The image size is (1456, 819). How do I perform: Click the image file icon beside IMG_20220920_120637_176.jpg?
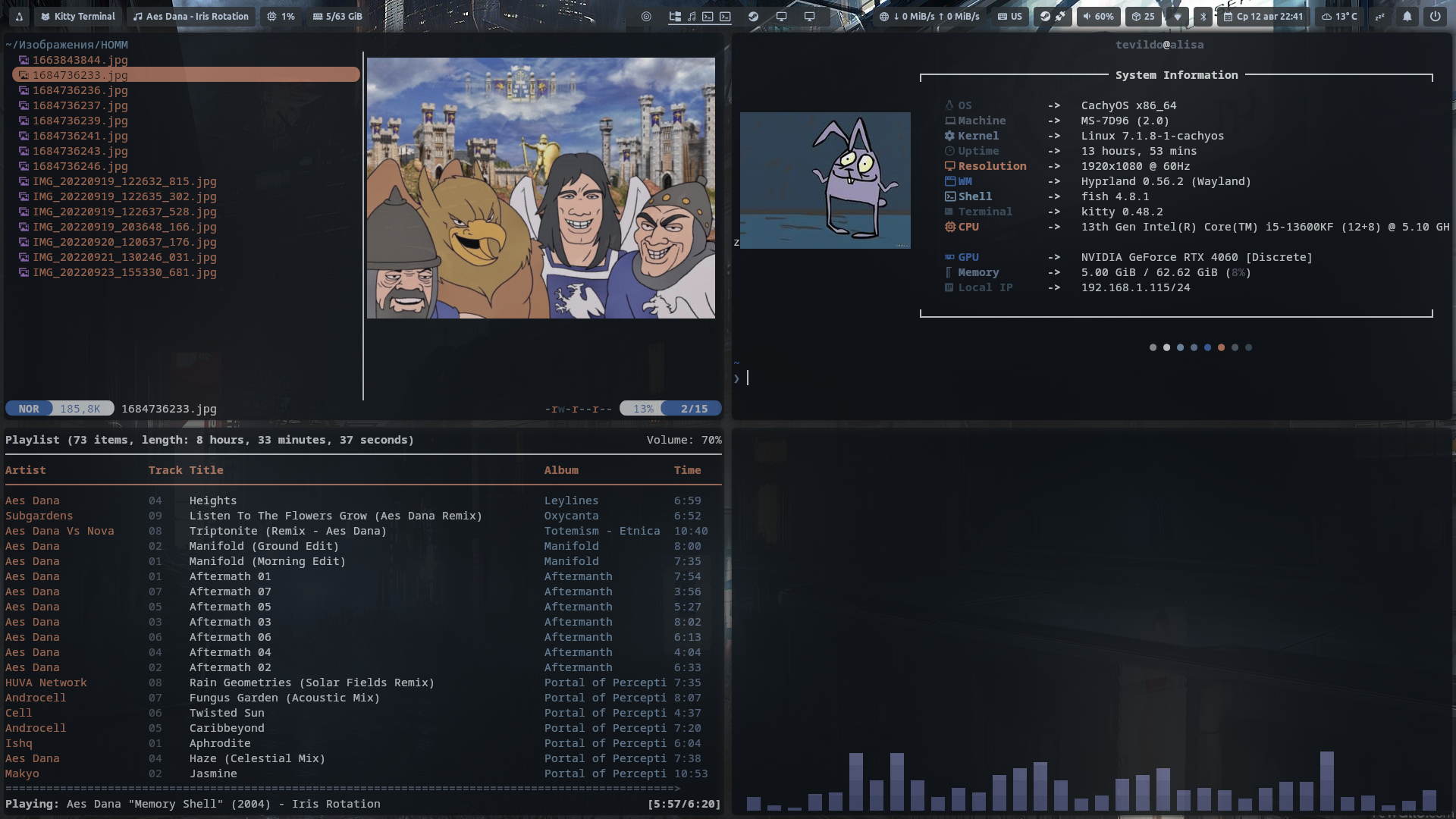pyautogui.click(x=24, y=242)
